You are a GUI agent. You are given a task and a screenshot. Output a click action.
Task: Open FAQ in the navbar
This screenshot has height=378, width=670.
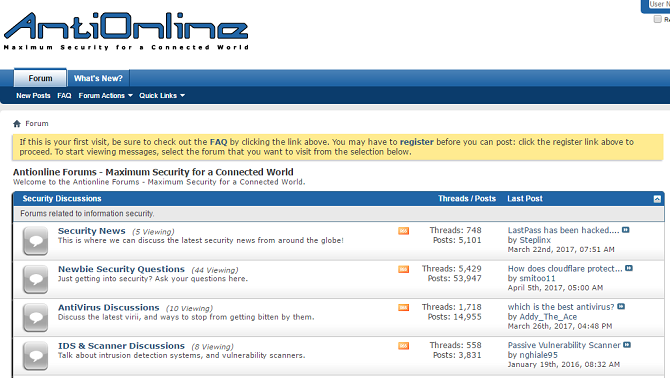[64, 96]
